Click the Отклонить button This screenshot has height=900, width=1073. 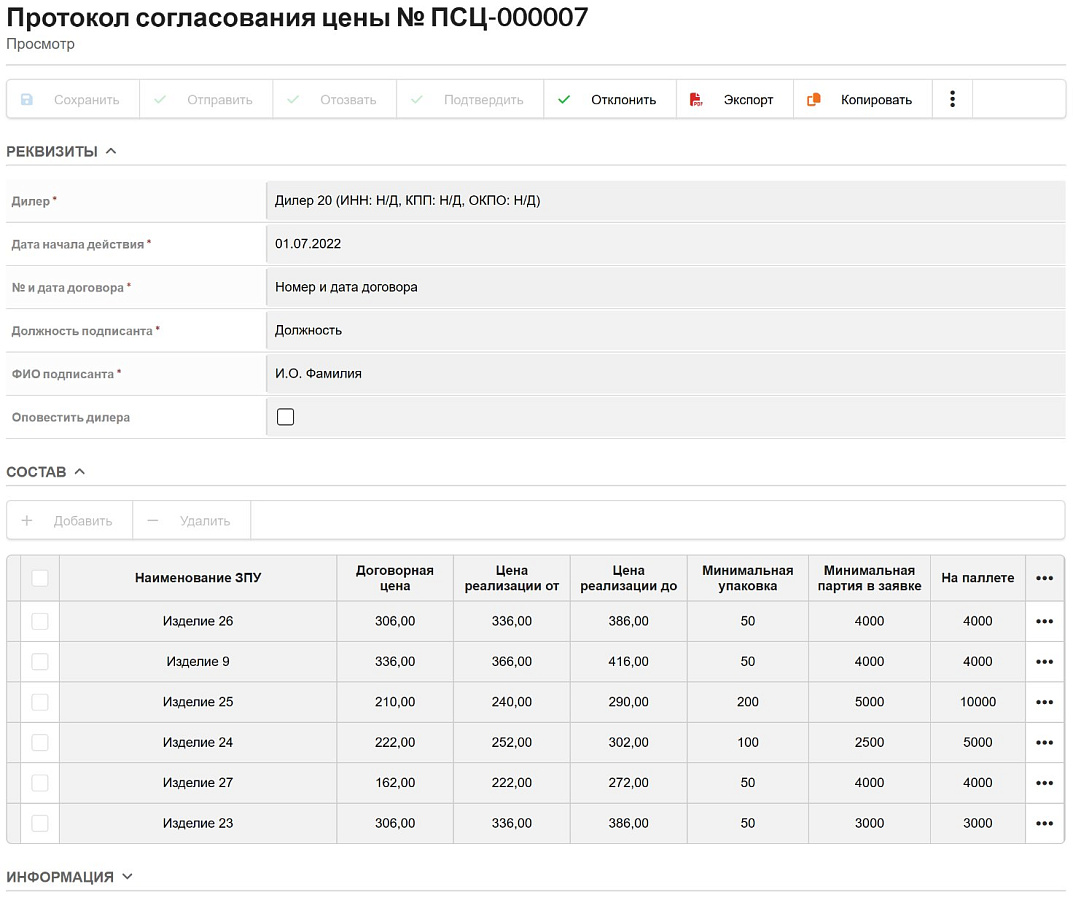tap(610, 100)
